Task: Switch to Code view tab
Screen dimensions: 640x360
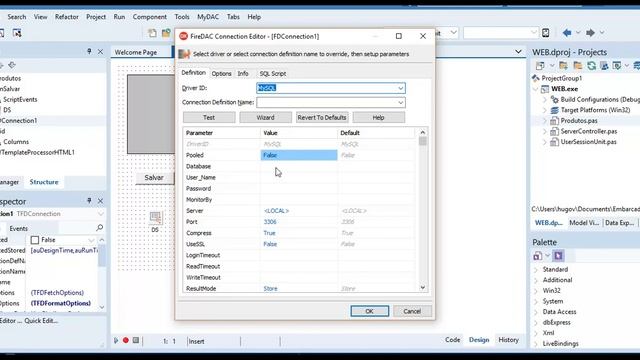Action: tap(452, 340)
